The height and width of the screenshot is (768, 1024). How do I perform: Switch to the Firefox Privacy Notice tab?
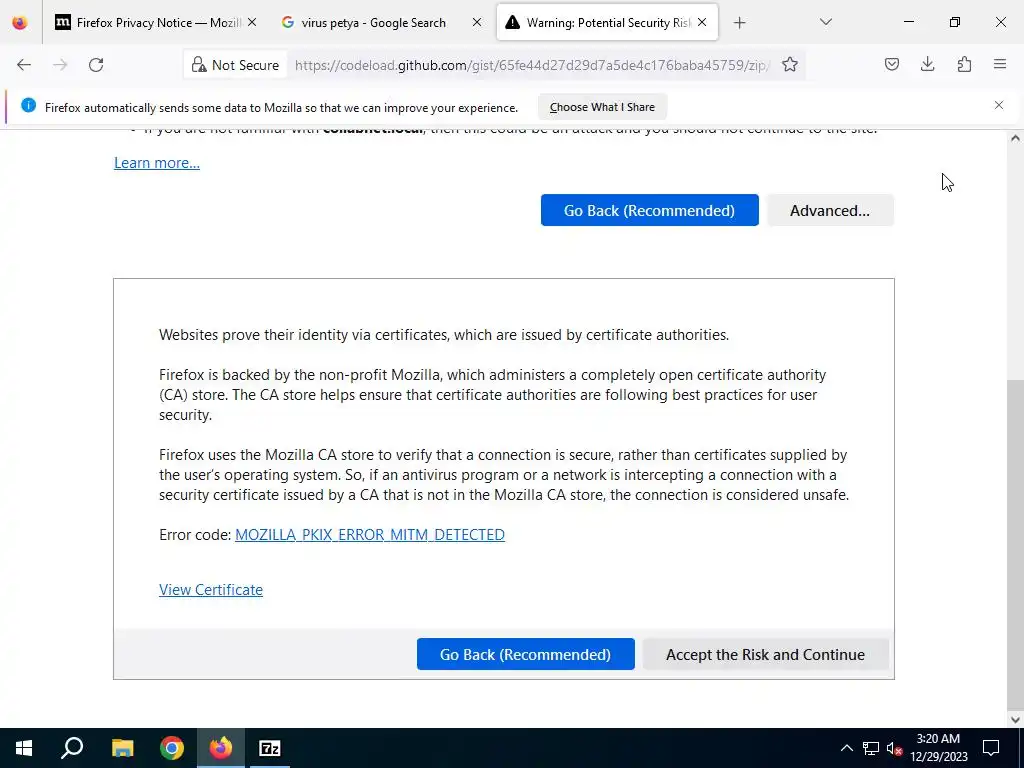pos(155,23)
